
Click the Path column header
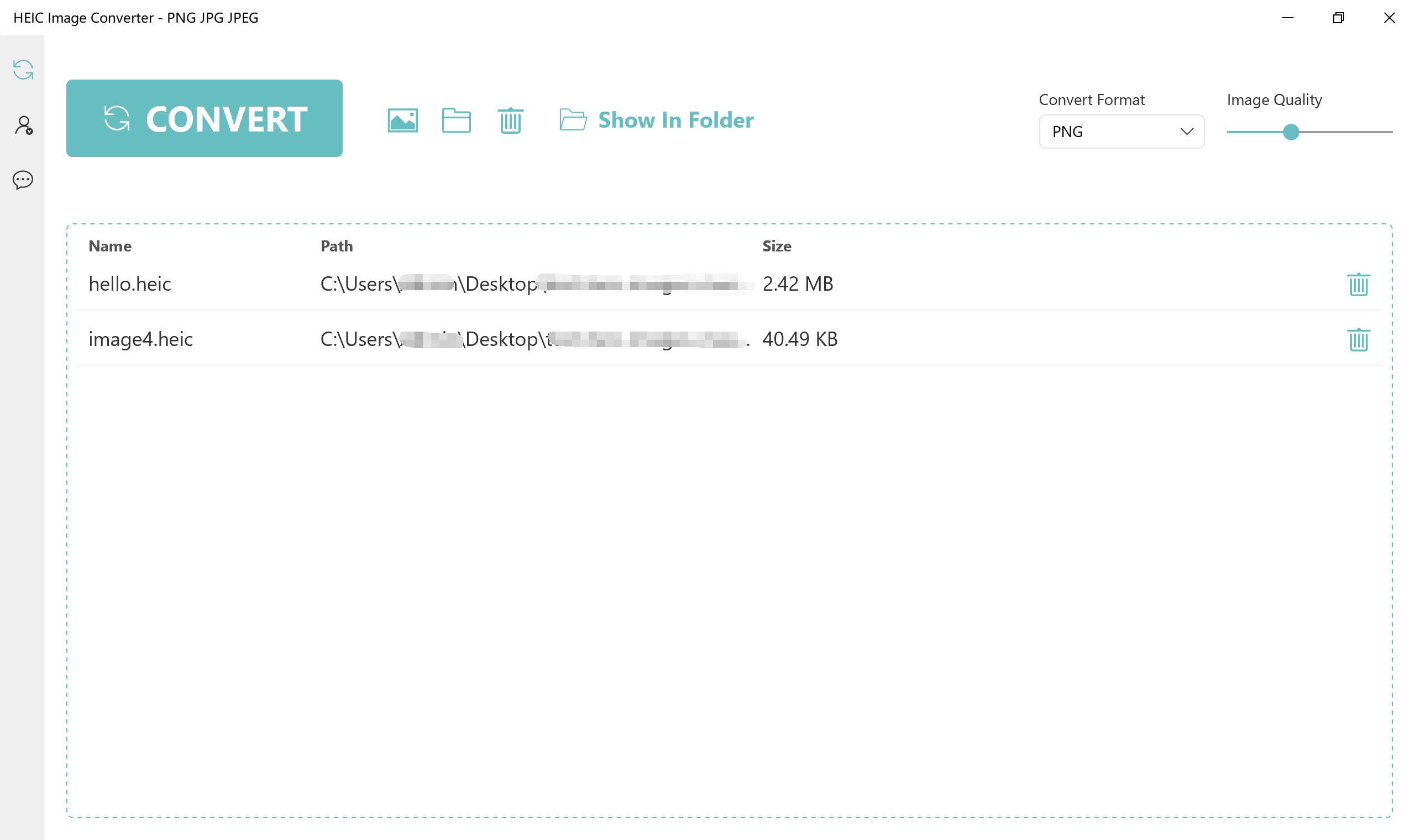(x=336, y=246)
